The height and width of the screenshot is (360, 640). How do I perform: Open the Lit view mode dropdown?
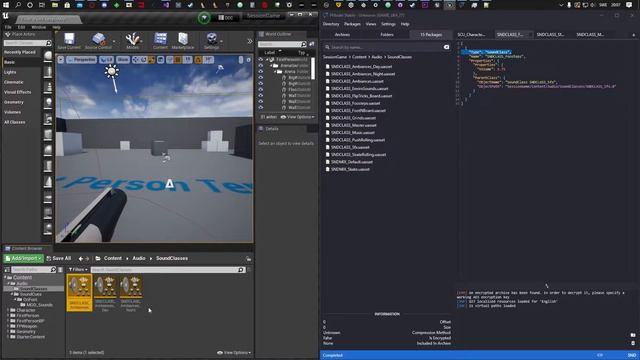click(107, 60)
